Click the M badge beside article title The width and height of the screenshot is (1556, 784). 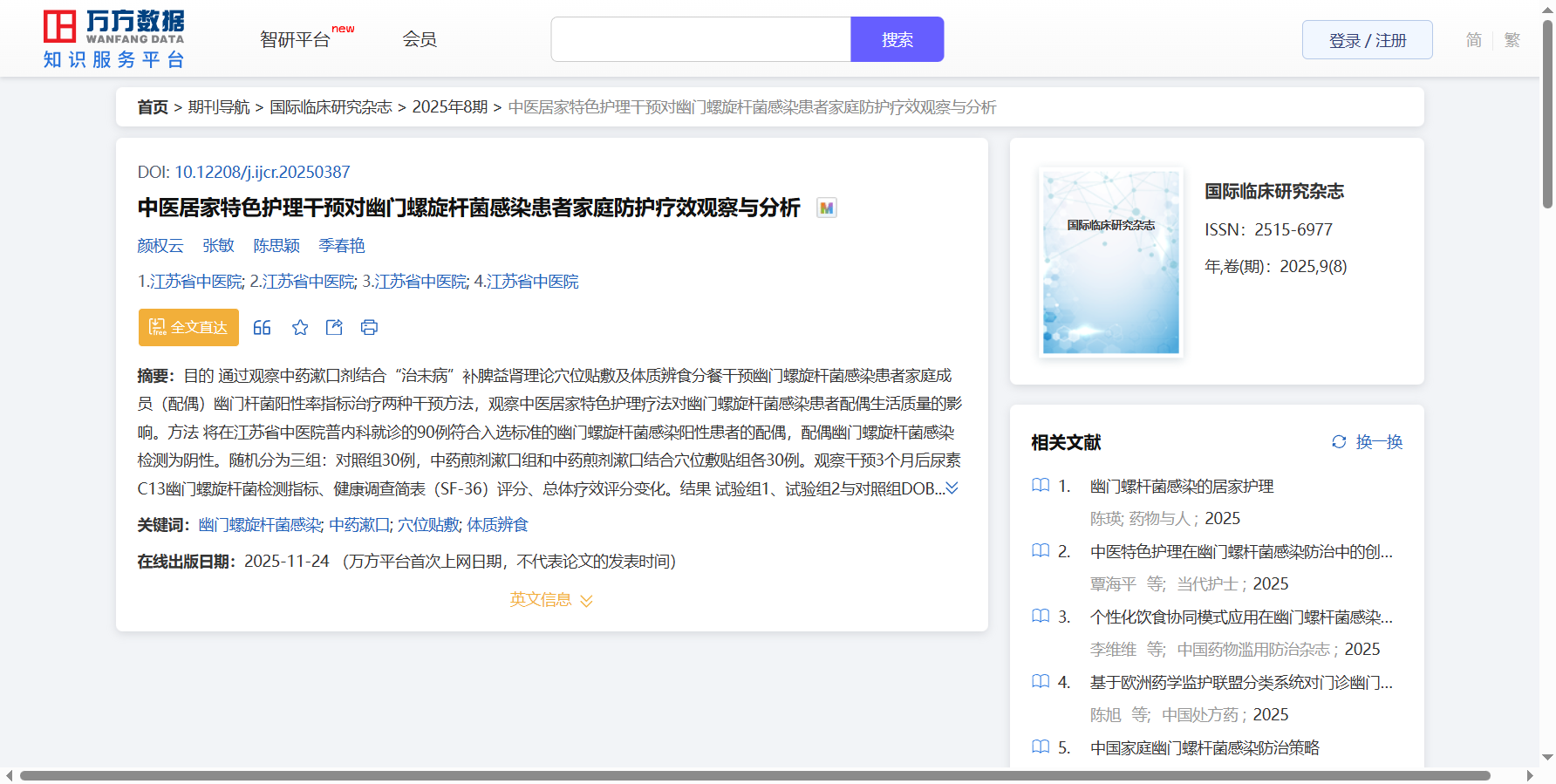(x=826, y=208)
